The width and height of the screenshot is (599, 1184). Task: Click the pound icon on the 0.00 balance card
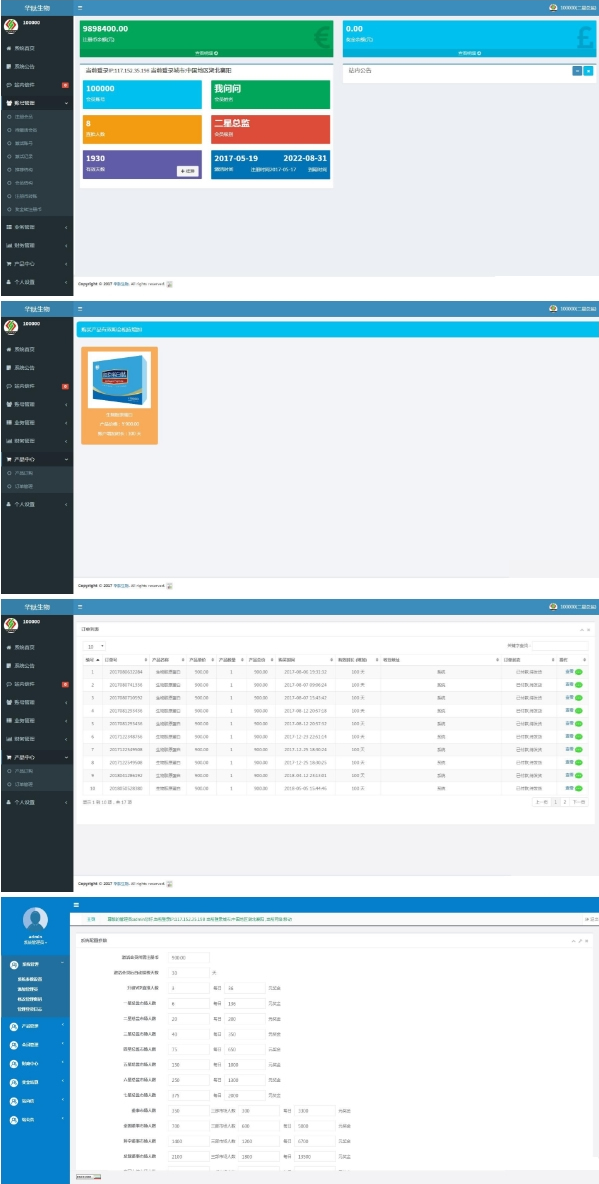[x=585, y=37]
